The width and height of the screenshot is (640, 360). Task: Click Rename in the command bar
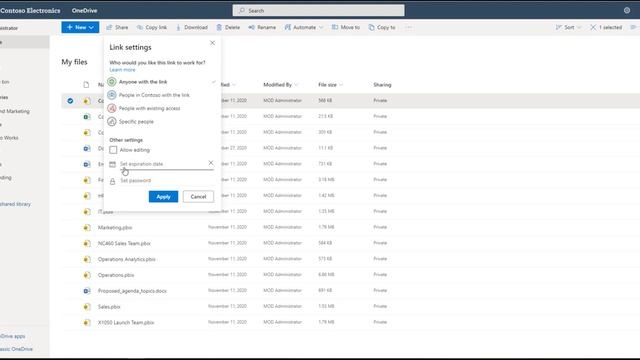[262, 27]
